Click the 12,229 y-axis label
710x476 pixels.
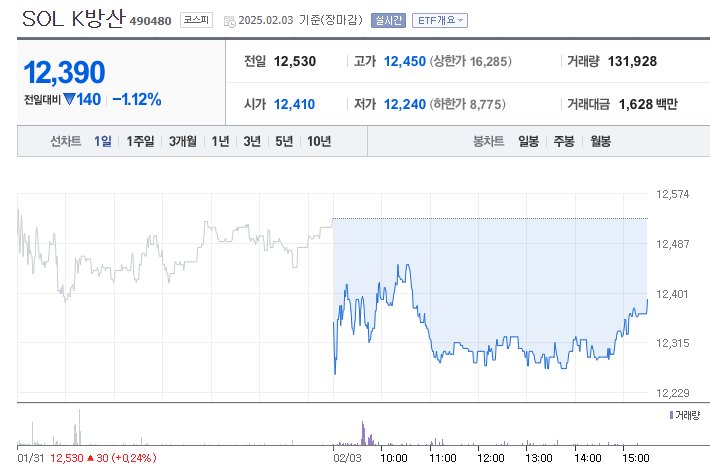click(672, 393)
